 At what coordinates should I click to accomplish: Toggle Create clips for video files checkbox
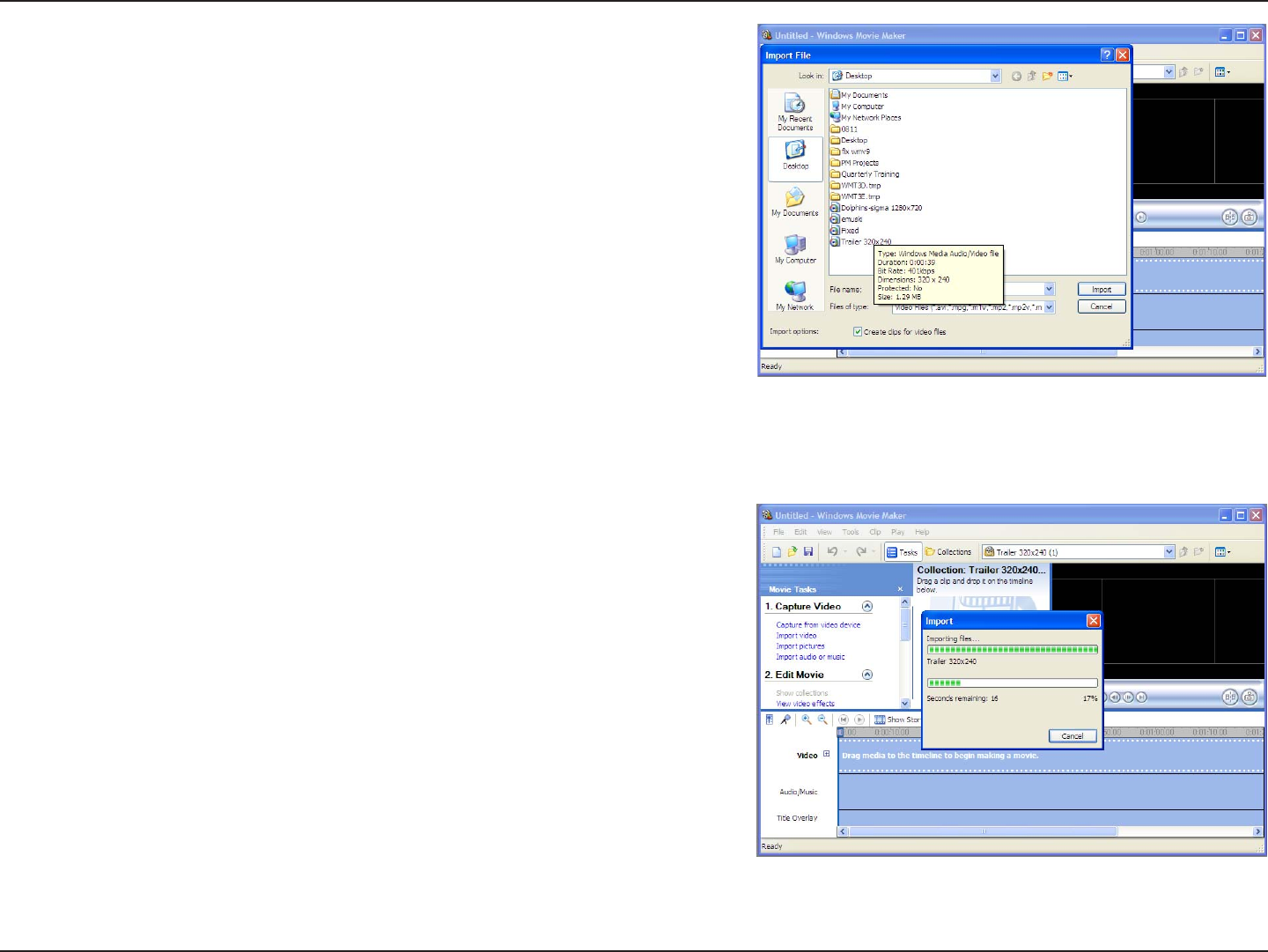coord(858,332)
